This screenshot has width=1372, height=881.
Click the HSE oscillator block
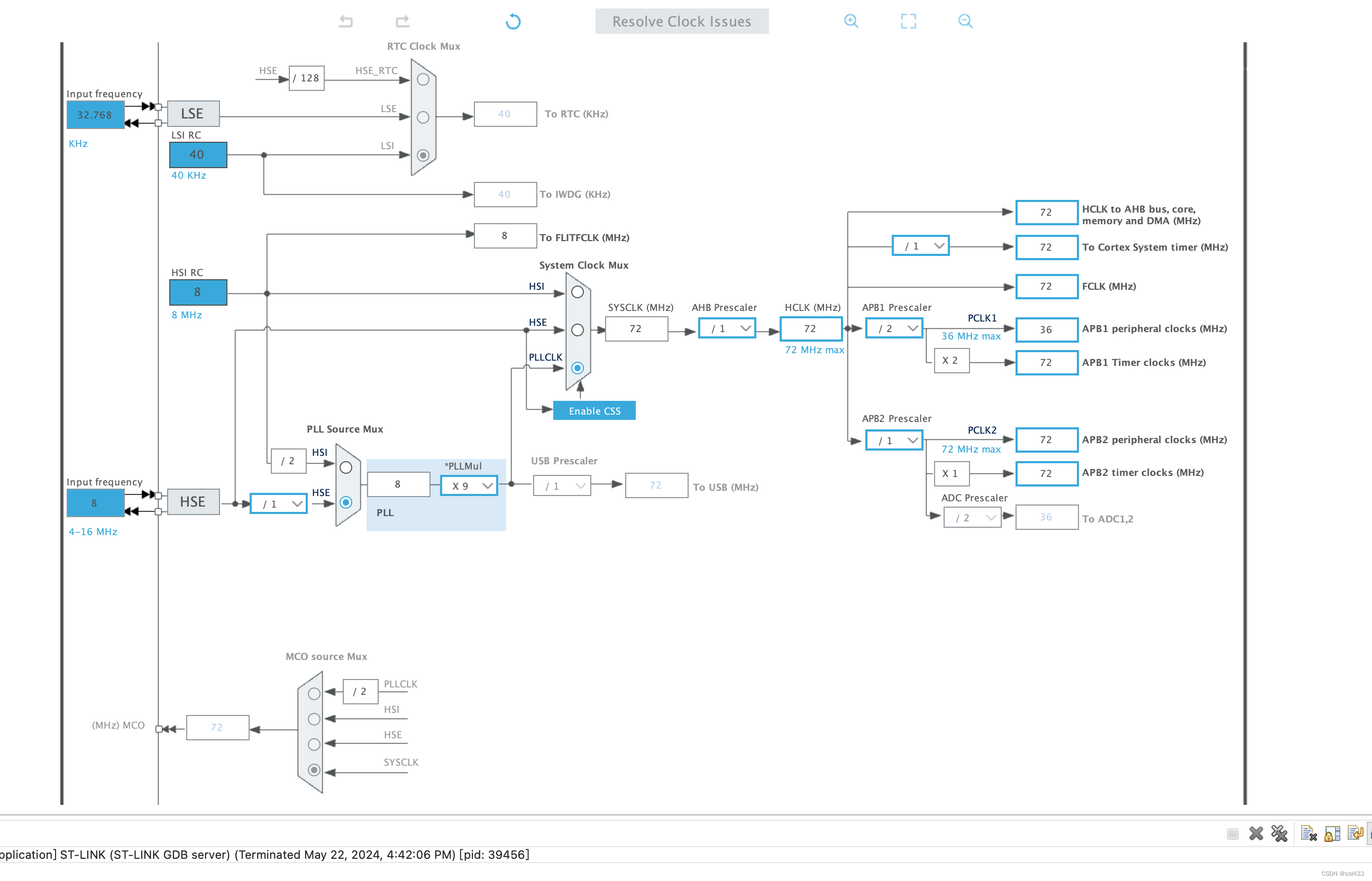pyautogui.click(x=193, y=502)
